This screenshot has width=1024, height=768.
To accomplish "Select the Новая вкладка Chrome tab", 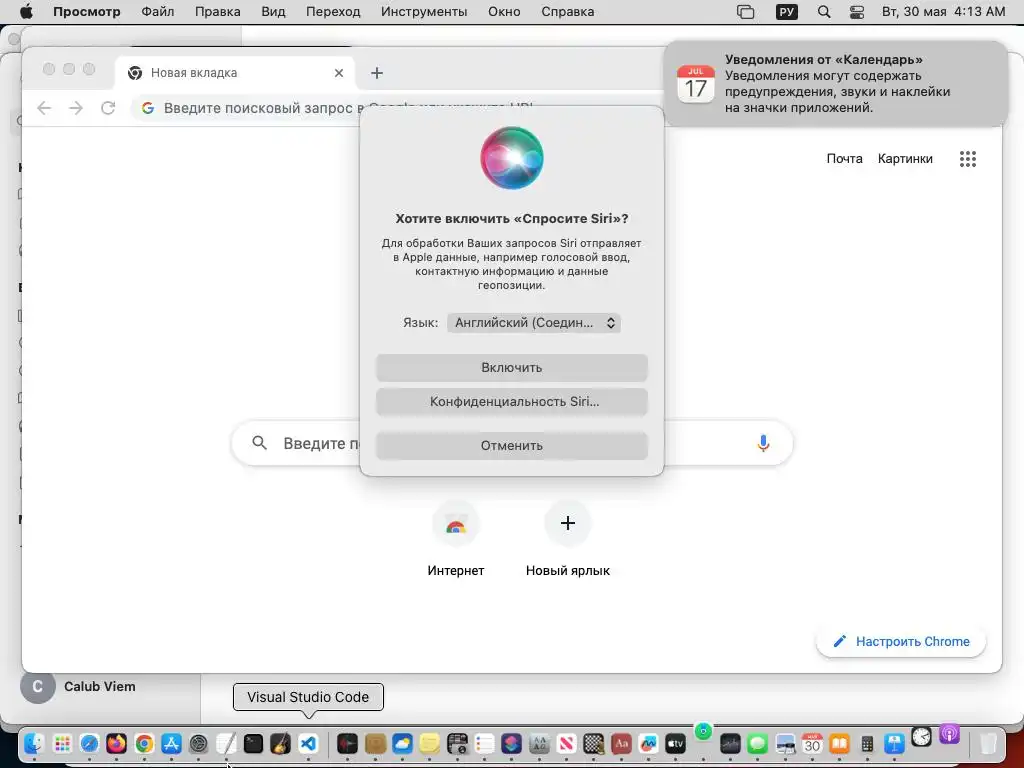I will click(235, 72).
